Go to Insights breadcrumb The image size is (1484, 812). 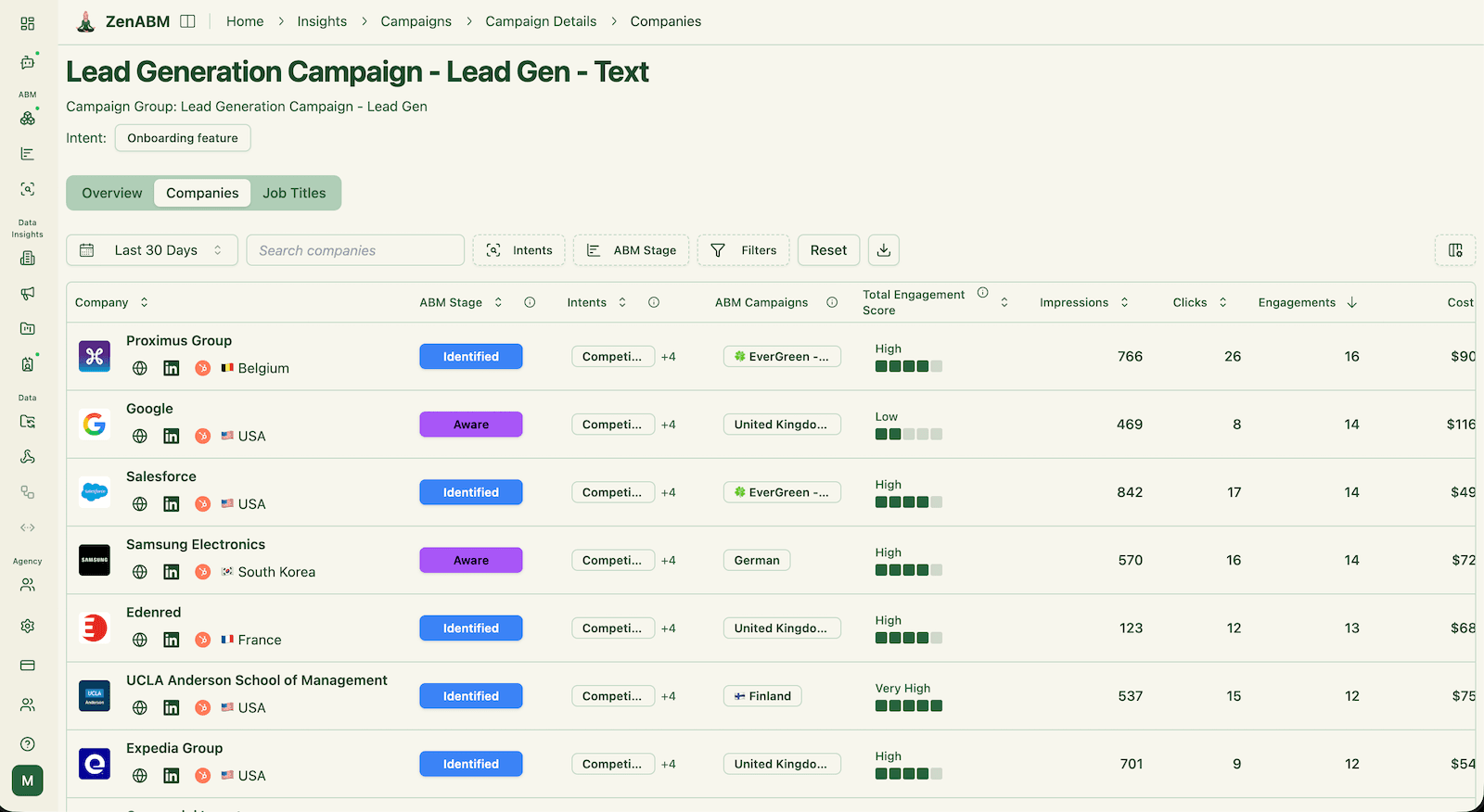point(322,21)
